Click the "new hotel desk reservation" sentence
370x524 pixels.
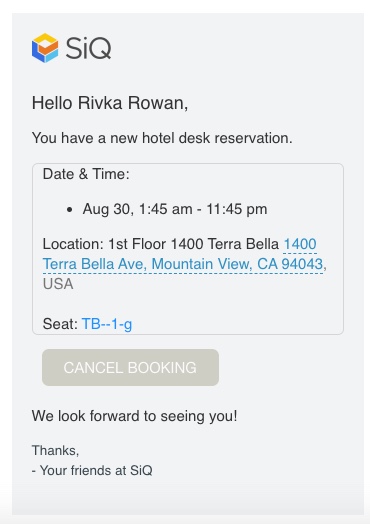pos(162,138)
